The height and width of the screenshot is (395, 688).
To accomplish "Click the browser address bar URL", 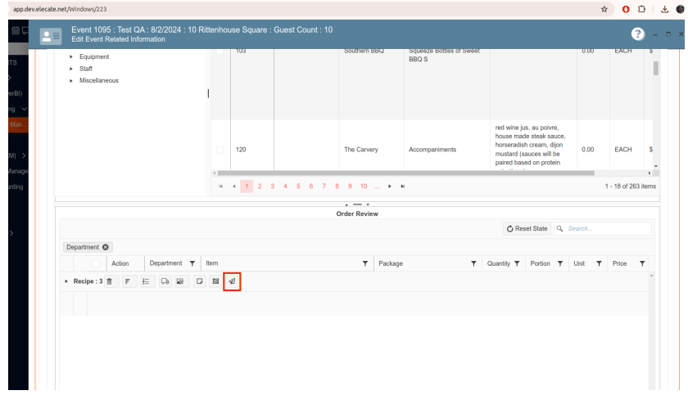I will (60, 9).
